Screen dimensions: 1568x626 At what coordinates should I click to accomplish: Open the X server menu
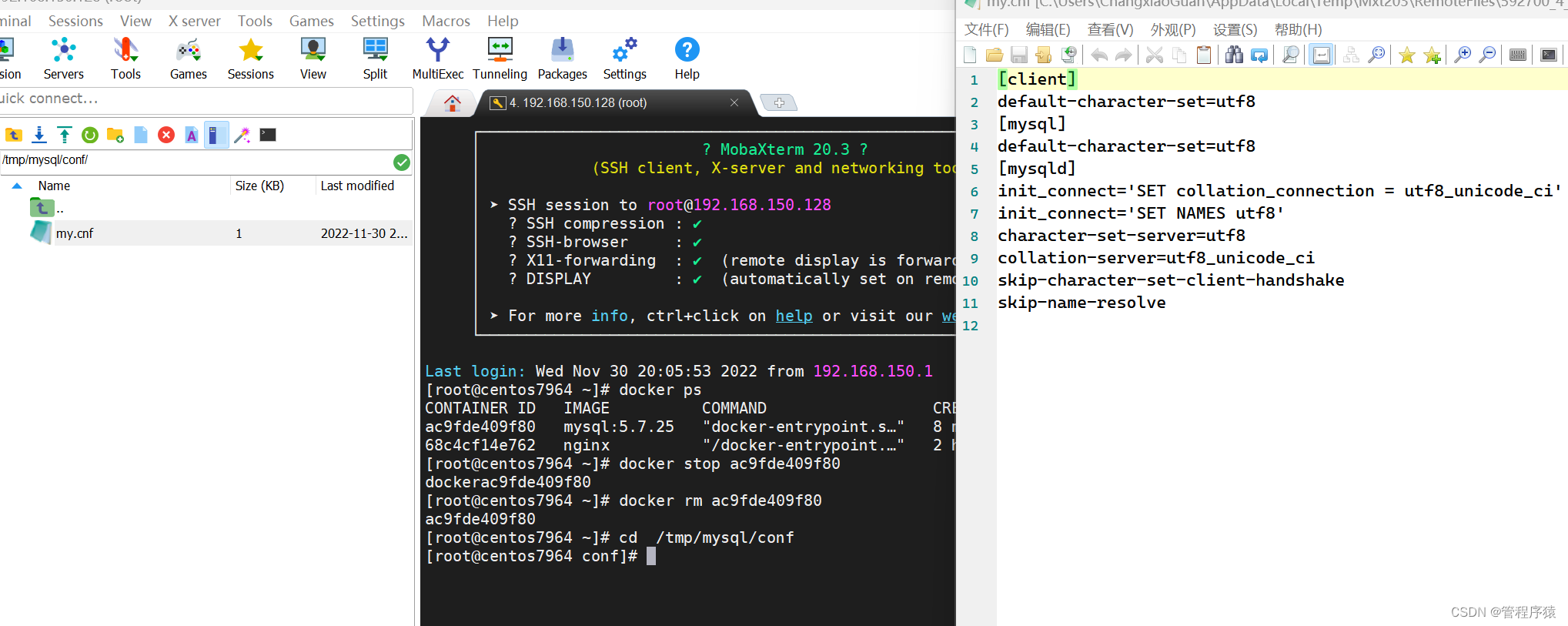coord(195,22)
